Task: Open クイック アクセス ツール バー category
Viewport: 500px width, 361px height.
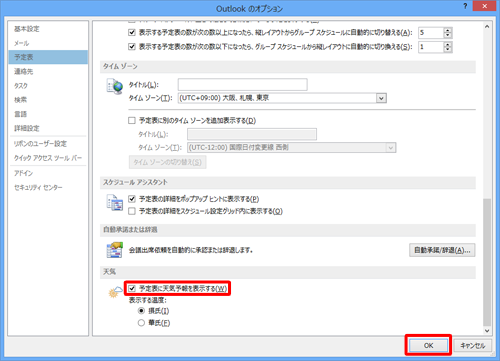Action: [x=48, y=158]
